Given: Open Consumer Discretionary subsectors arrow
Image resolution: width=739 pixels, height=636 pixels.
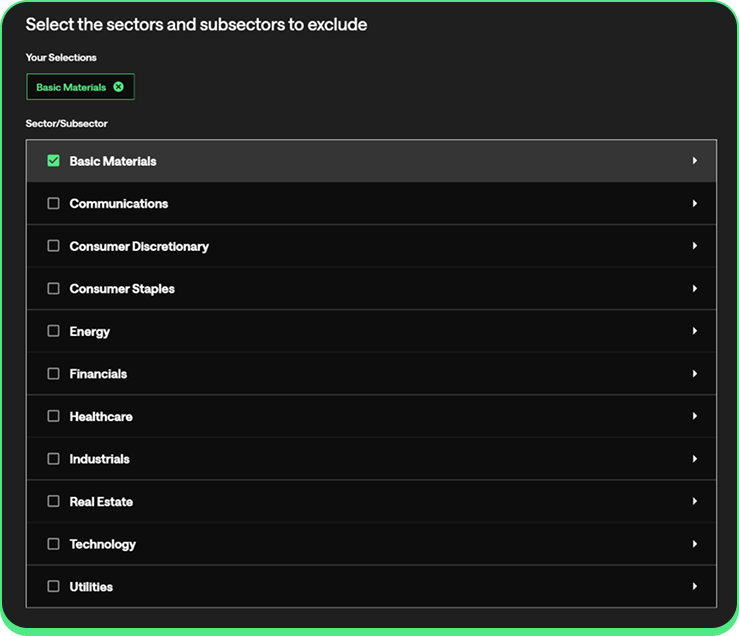Looking at the screenshot, I should coord(695,246).
